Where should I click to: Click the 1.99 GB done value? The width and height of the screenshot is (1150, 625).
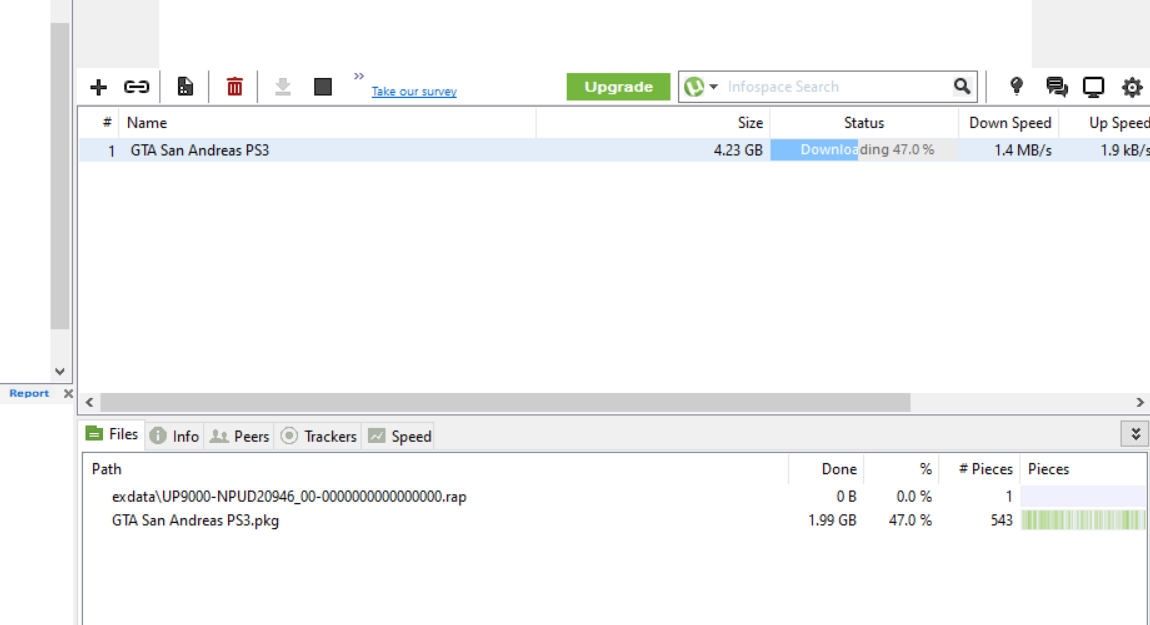(832, 520)
